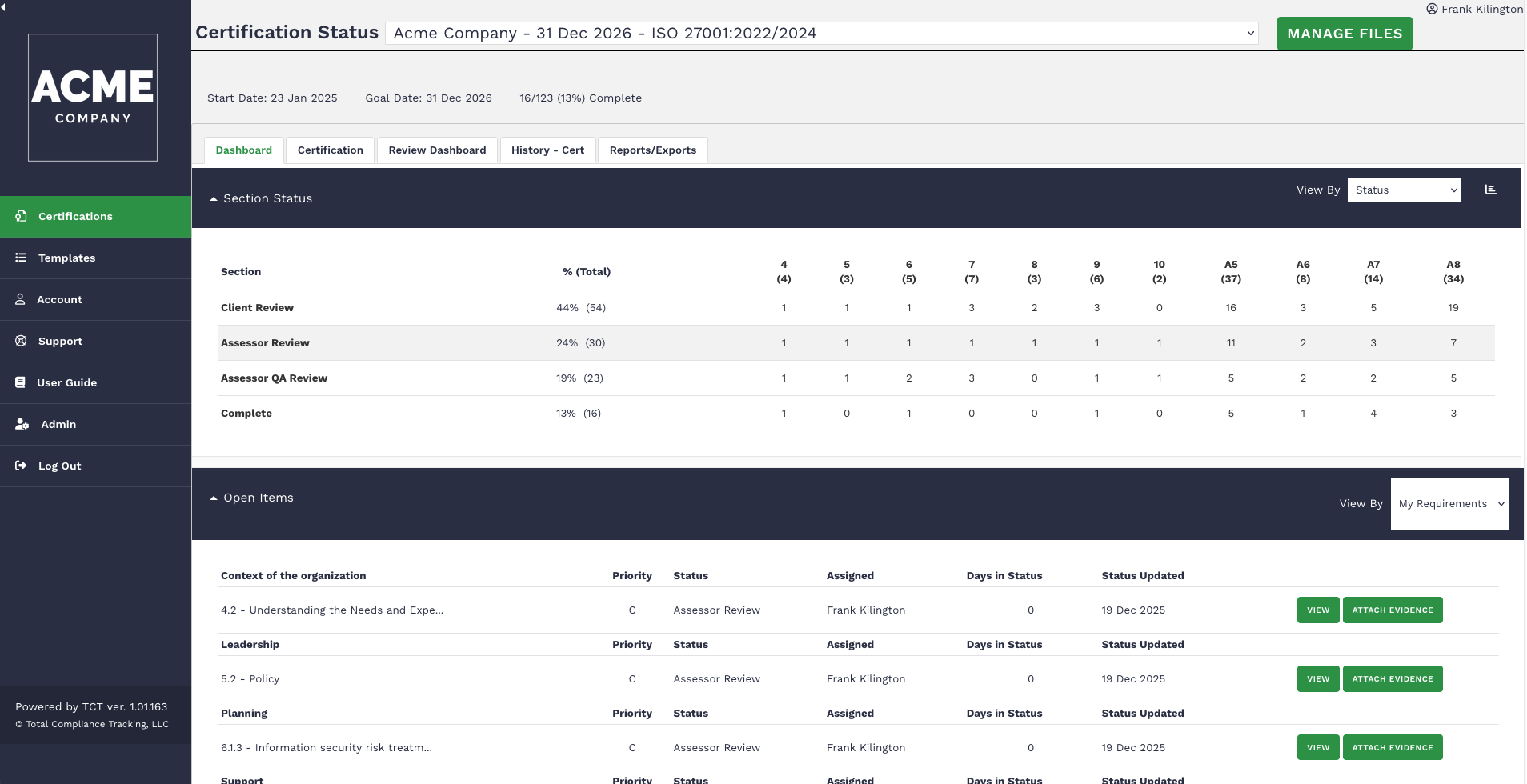Log Out using the sidebar icon

click(20, 466)
